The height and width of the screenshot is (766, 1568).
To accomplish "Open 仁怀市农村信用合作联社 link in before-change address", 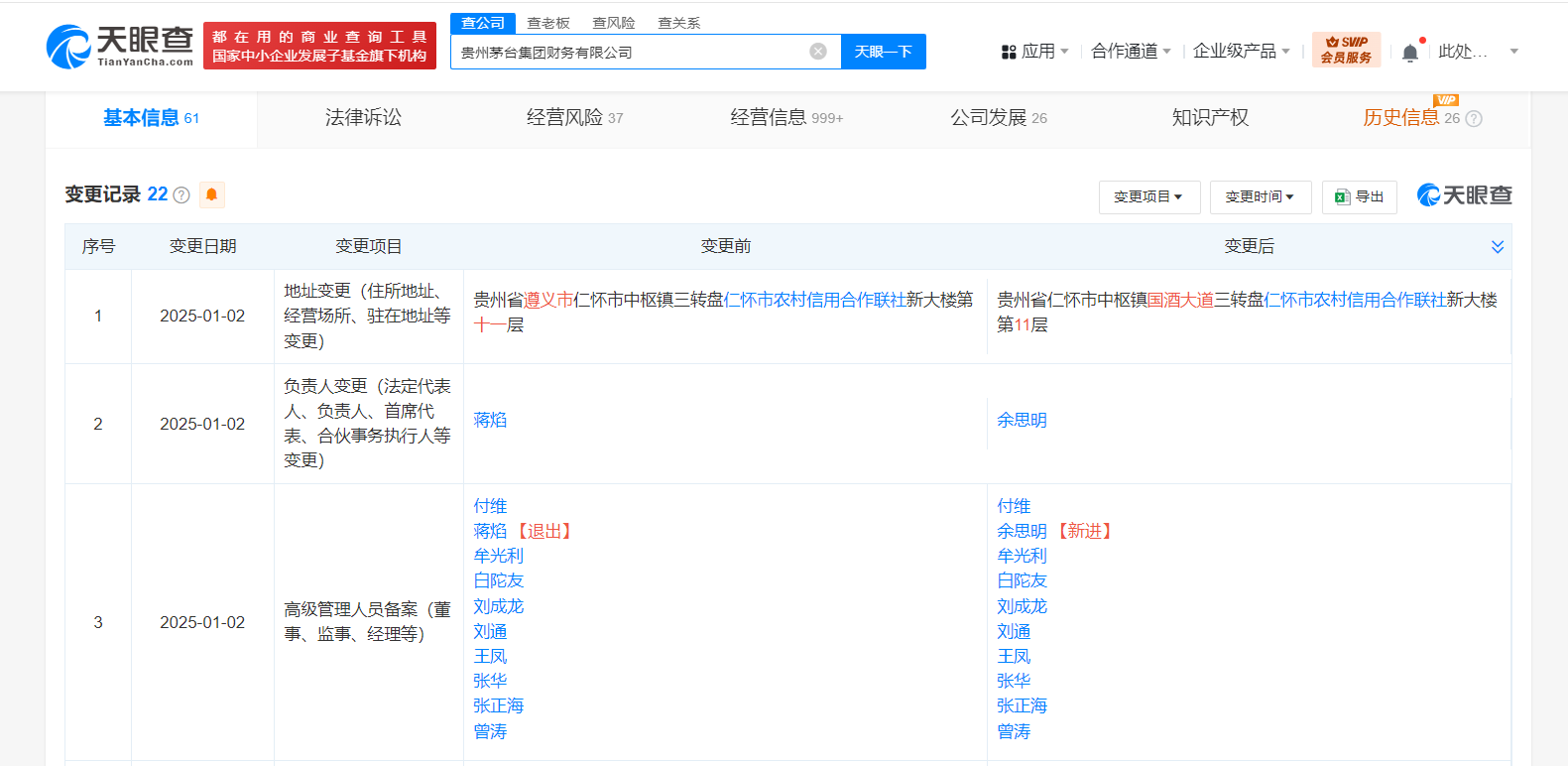I will tap(814, 300).
